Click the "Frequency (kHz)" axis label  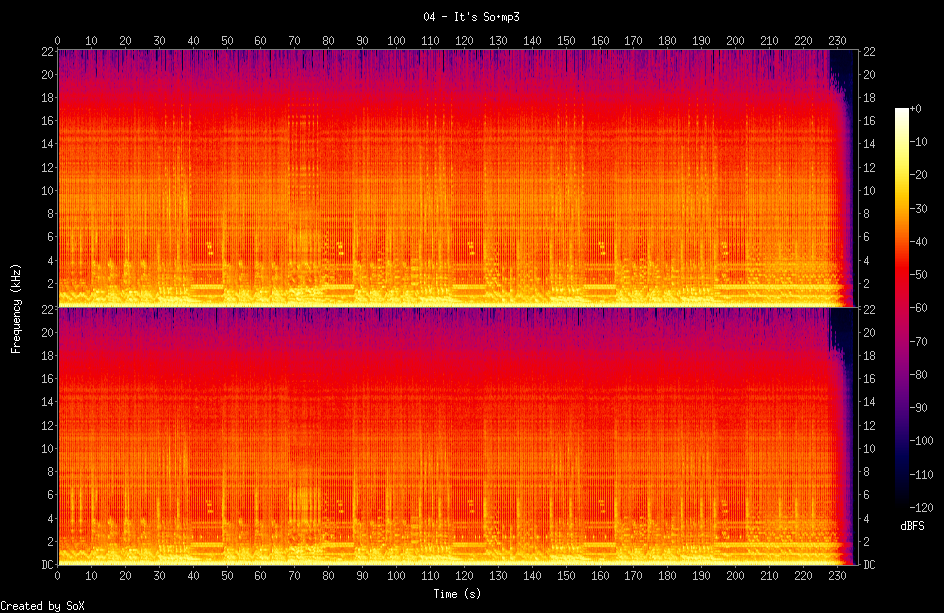tap(16, 306)
